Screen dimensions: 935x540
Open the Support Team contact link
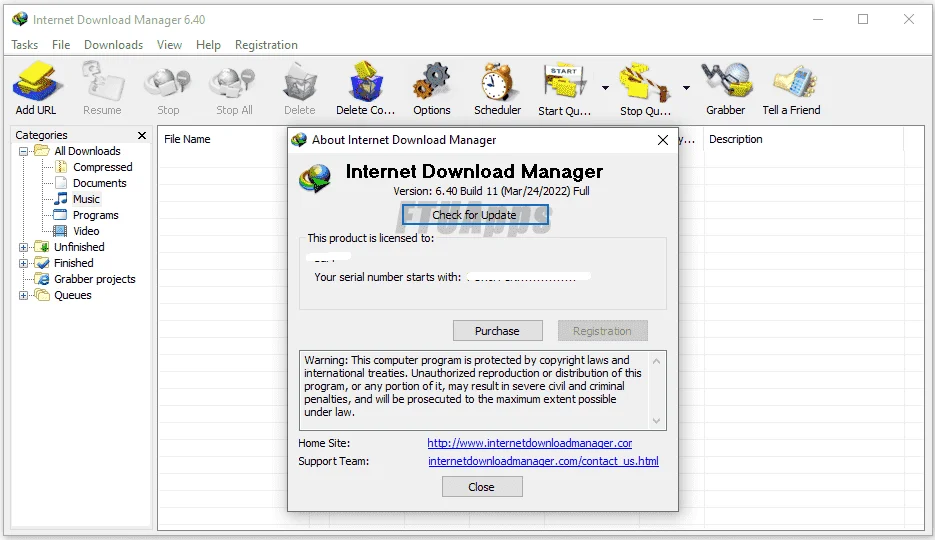543,461
